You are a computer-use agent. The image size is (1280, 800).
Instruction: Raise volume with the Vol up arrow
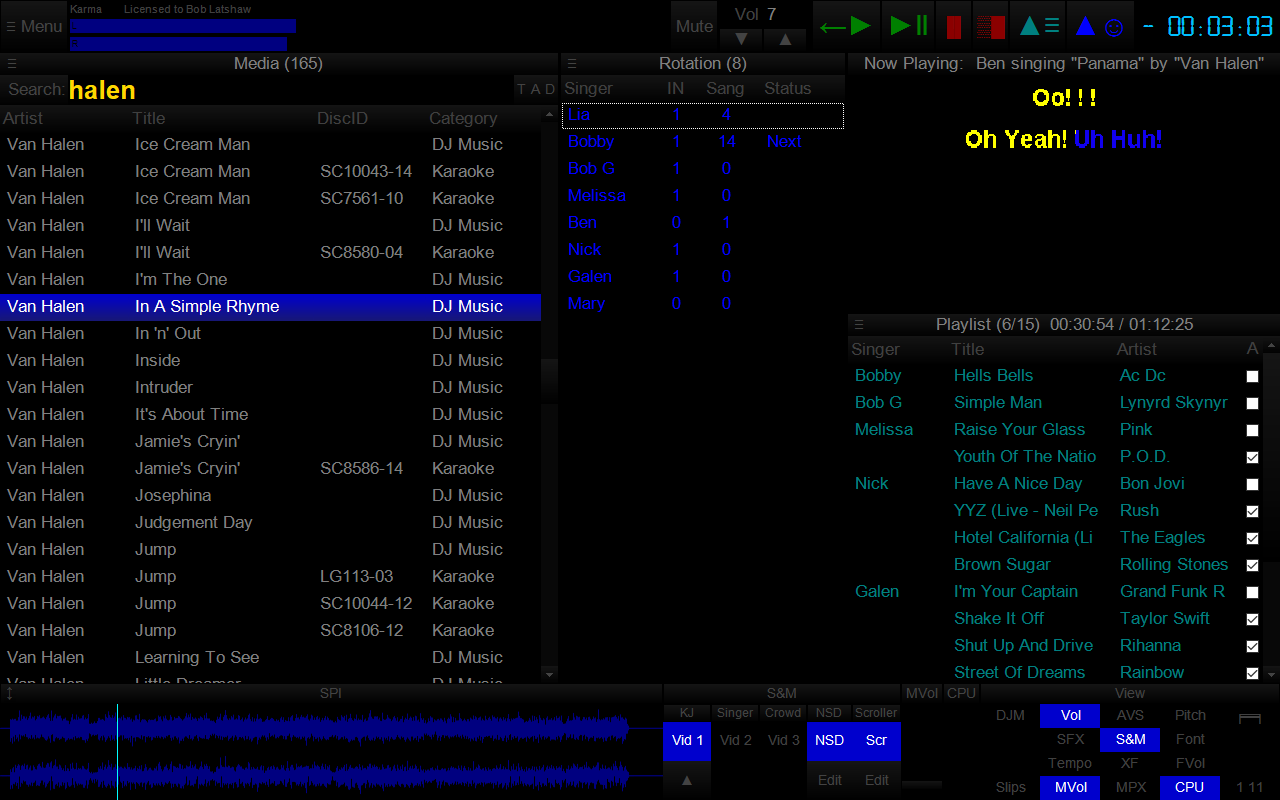(785, 39)
